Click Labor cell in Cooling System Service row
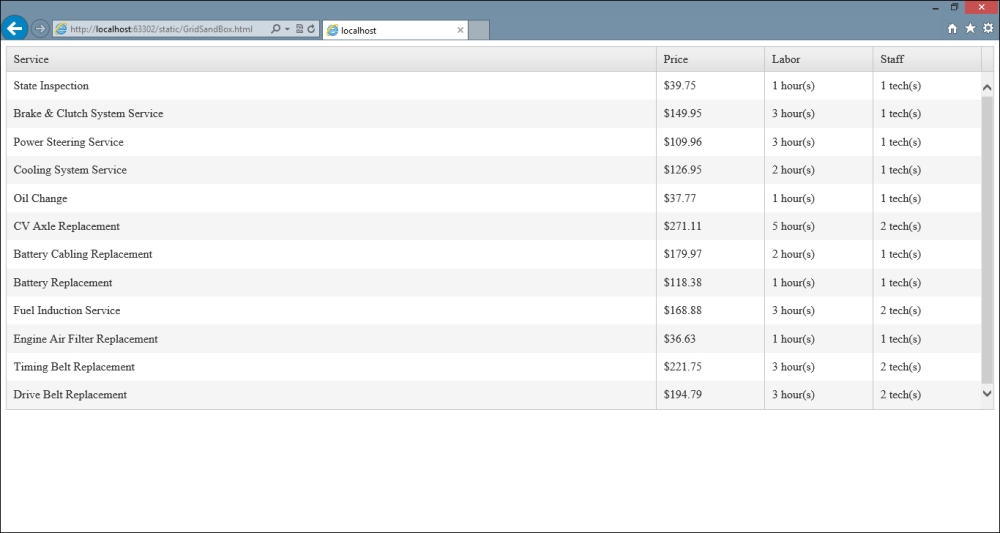This screenshot has height=533, width=1000. click(818, 170)
